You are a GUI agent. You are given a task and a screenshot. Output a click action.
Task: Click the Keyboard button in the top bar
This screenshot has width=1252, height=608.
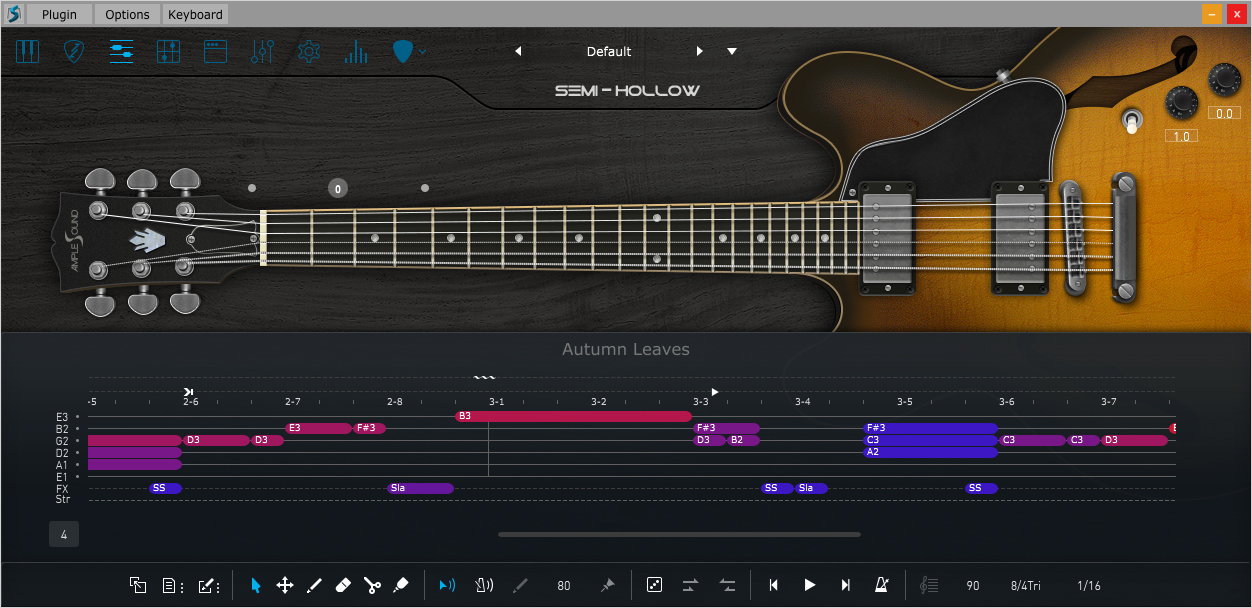tap(196, 14)
